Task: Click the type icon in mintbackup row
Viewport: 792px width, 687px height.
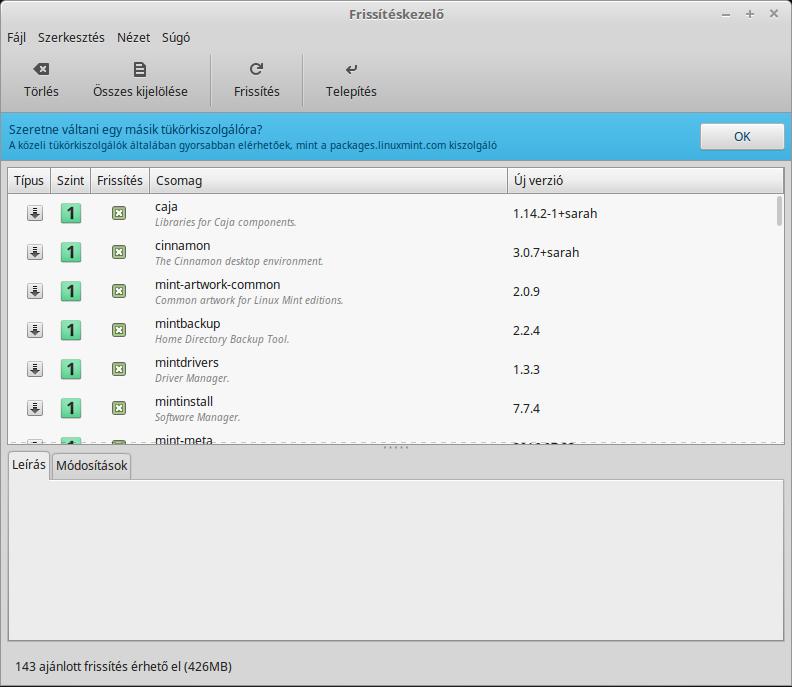Action: 35,330
